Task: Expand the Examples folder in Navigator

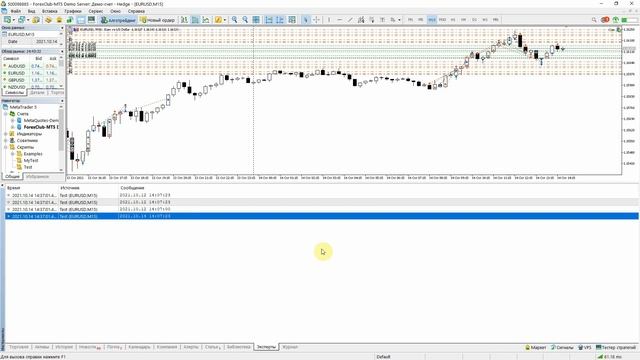Action: [13, 154]
